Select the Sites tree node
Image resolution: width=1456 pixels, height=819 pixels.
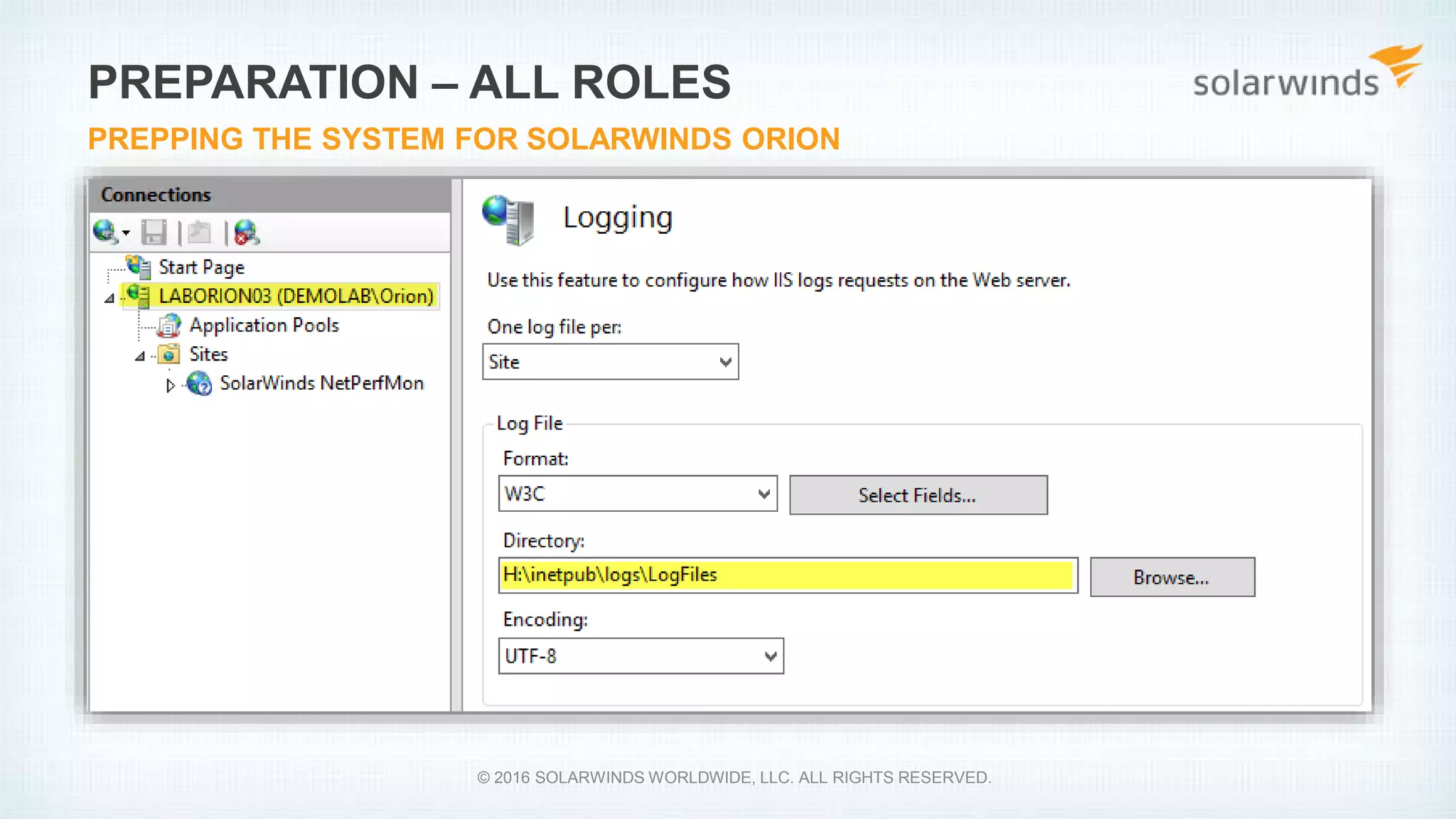click(208, 354)
